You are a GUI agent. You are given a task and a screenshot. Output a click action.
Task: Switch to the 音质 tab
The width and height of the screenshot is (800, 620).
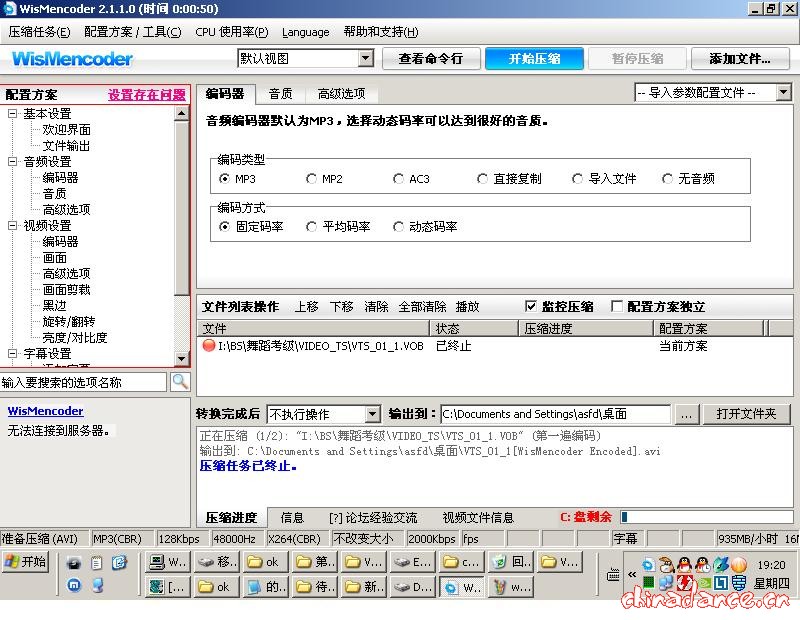tap(280, 94)
